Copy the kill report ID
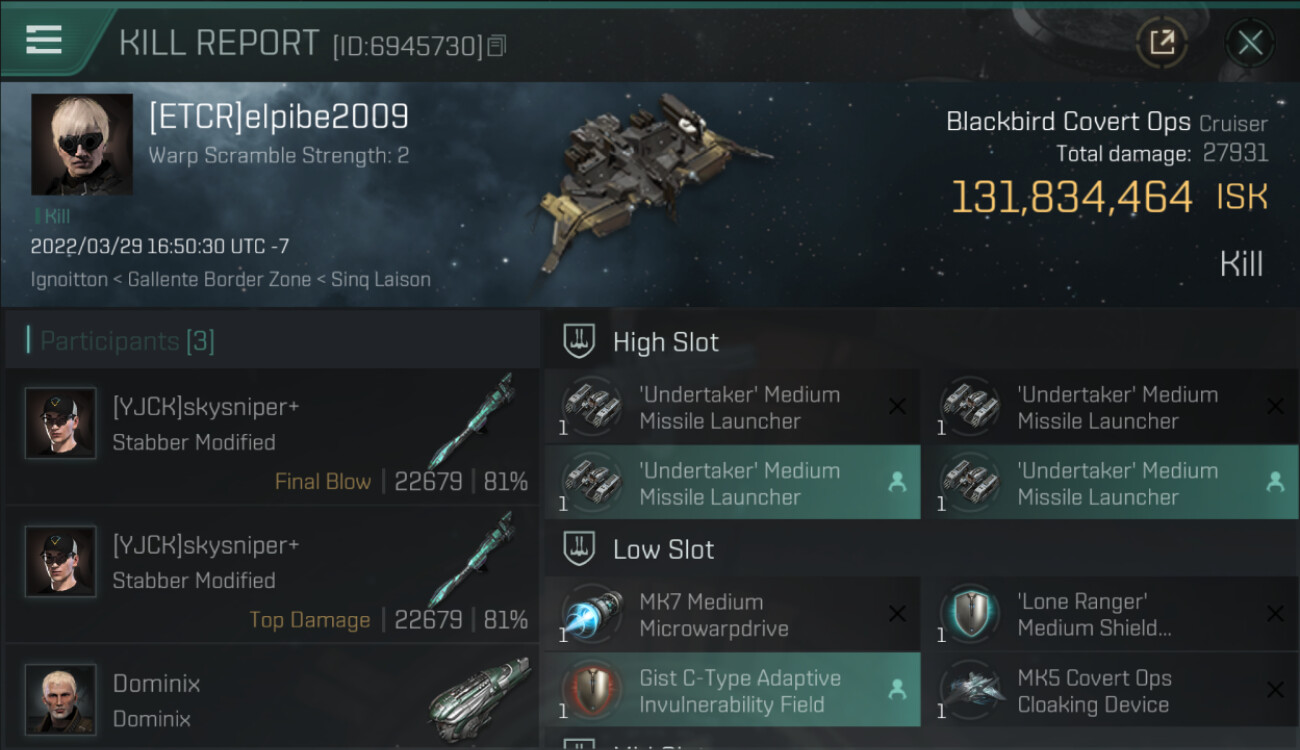The width and height of the screenshot is (1300, 750). click(497, 46)
